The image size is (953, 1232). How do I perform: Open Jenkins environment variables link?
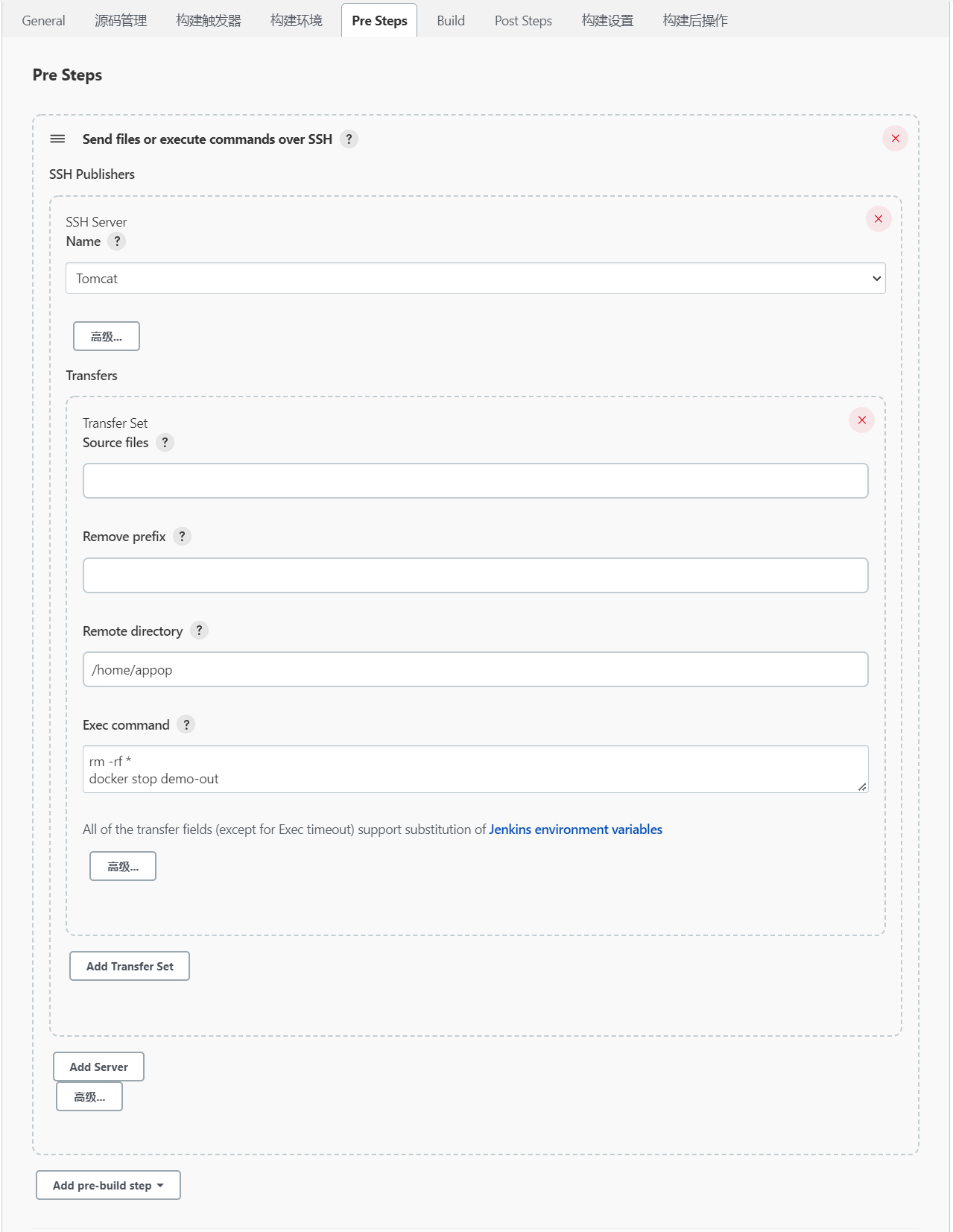pyautogui.click(x=575, y=830)
